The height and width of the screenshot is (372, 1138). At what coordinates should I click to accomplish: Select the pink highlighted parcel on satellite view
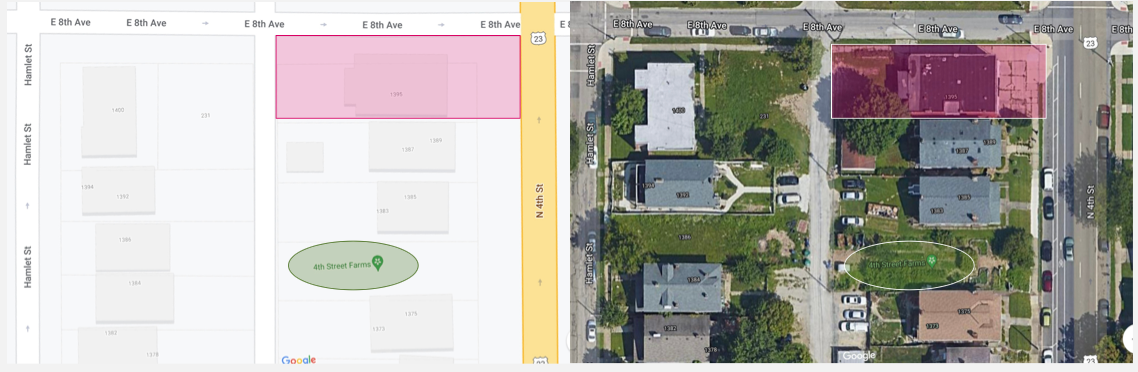[x=938, y=81]
